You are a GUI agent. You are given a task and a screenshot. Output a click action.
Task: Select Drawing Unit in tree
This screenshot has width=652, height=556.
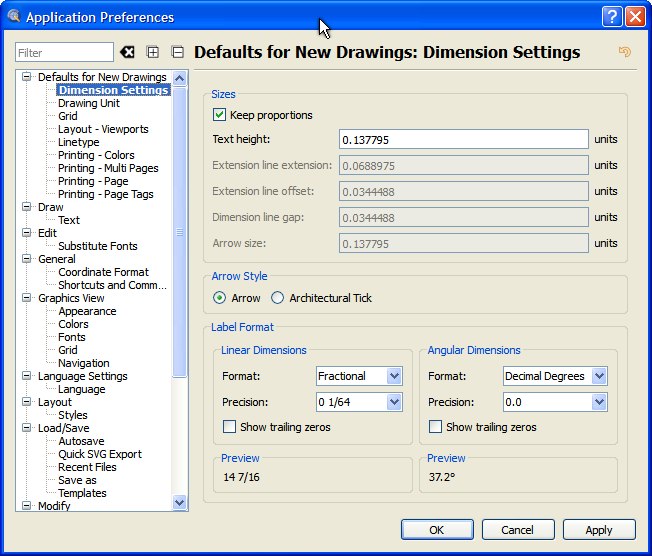click(x=88, y=103)
